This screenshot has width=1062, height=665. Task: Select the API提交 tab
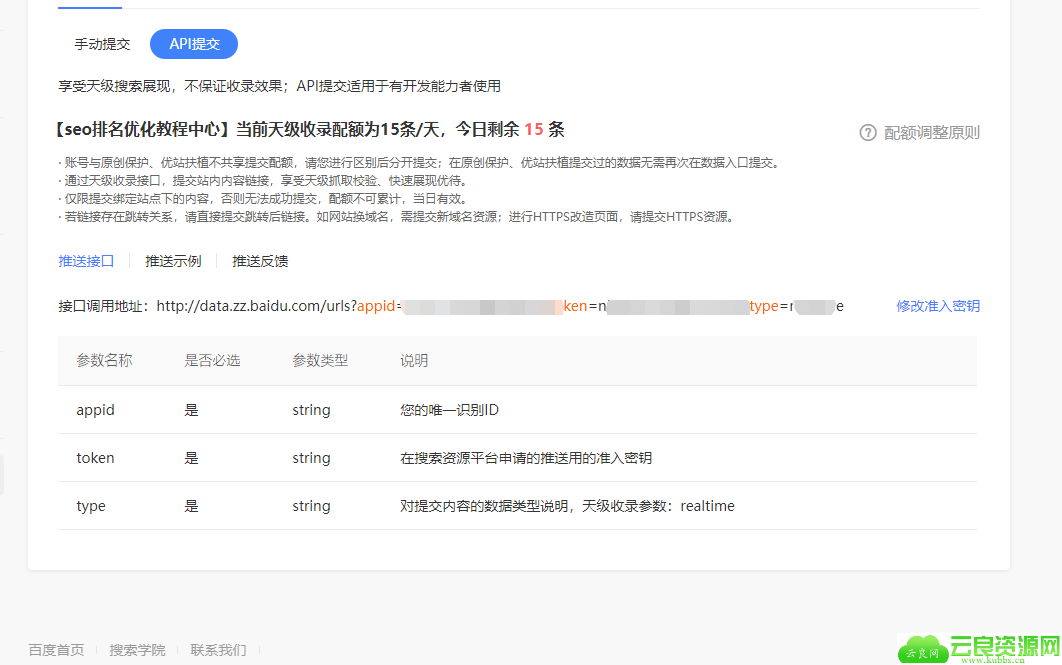194,44
